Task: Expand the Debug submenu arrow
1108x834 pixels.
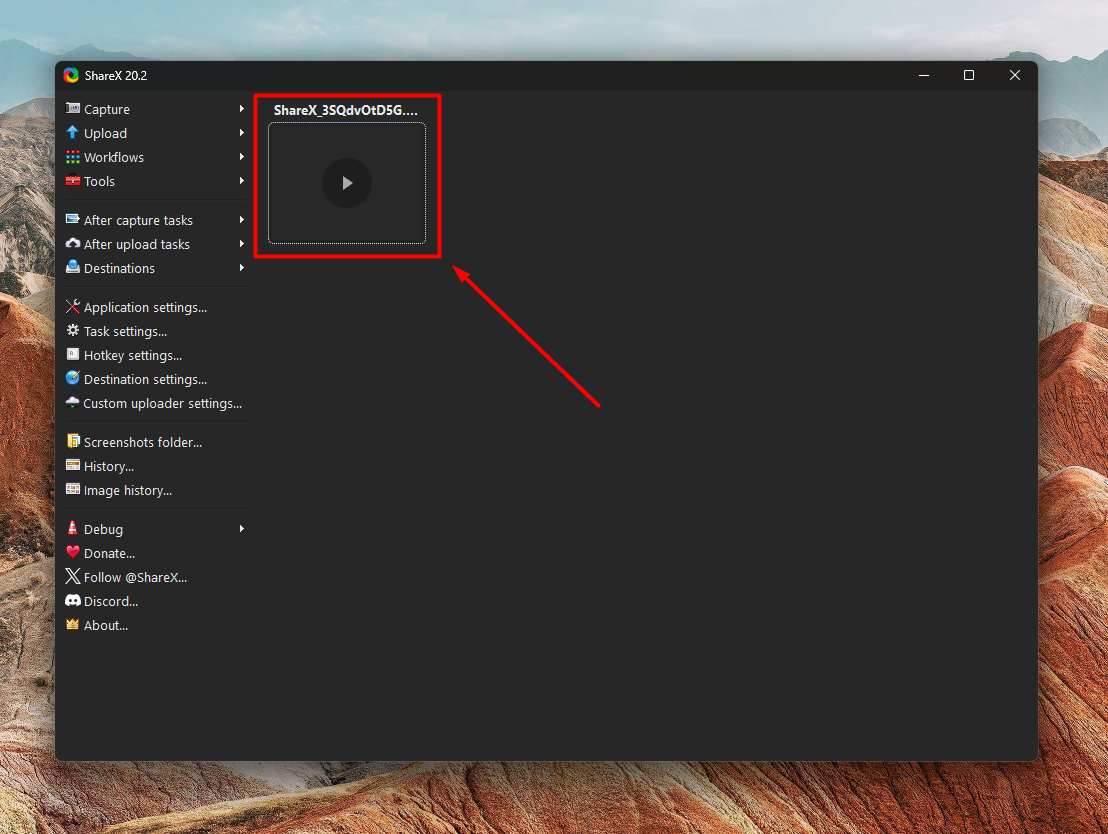Action: pyautogui.click(x=242, y=529)
